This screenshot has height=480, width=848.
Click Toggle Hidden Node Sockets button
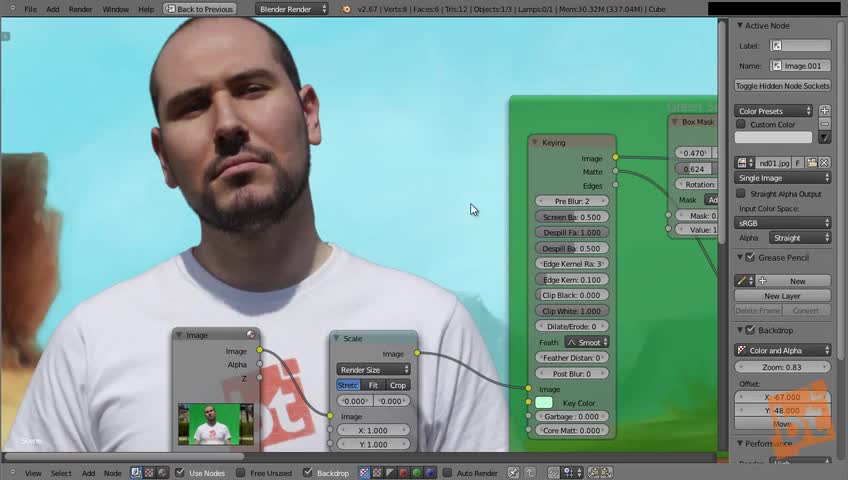783,85
